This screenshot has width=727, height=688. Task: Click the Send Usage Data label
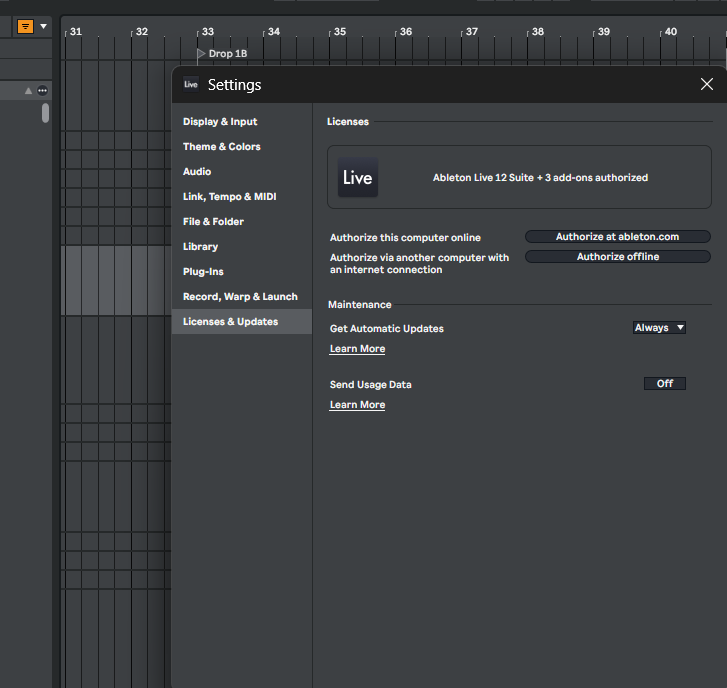370,385
